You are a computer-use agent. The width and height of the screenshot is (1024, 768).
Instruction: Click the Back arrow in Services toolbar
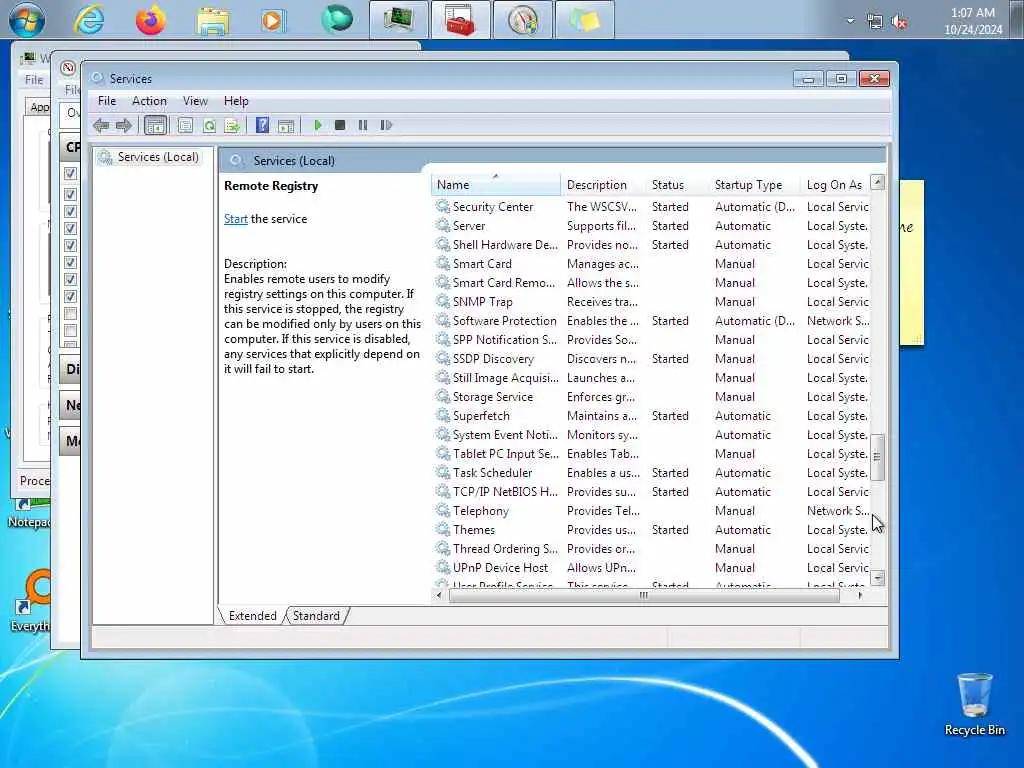click(x=101, y=125)
